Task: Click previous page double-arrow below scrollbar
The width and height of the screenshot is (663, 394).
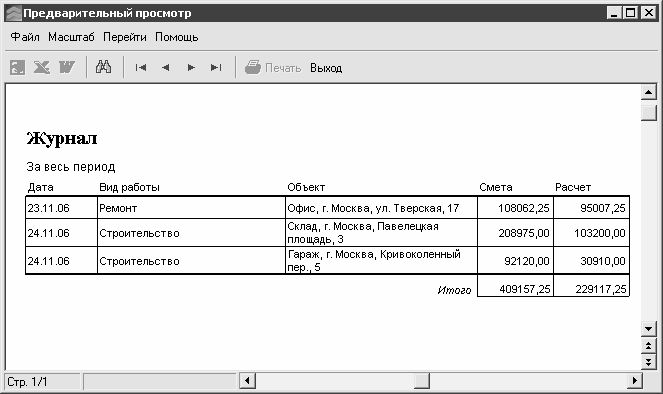Action: [649, 345]
